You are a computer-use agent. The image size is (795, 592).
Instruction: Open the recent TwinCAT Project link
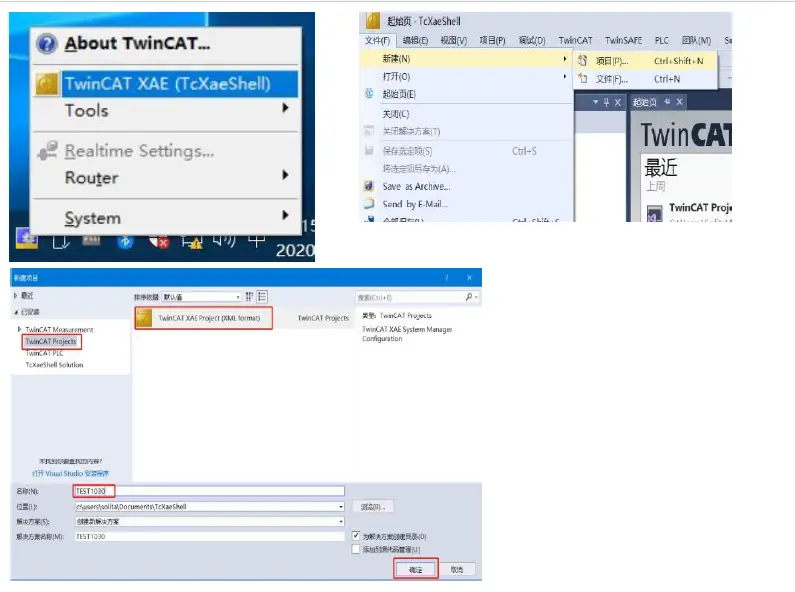pos(700,207)
